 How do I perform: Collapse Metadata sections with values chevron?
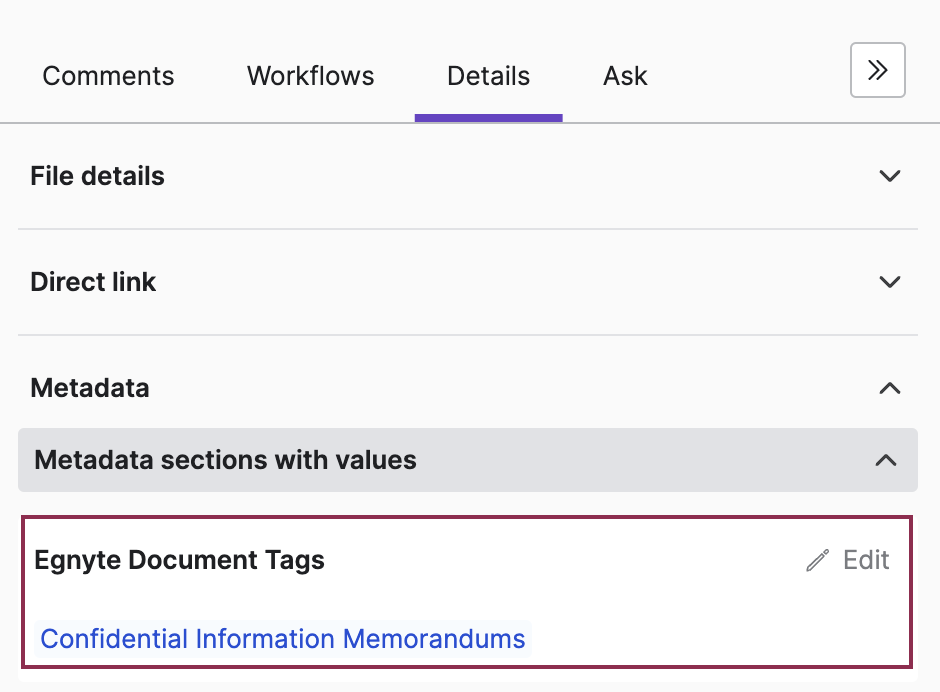click(x=886, y=460)
